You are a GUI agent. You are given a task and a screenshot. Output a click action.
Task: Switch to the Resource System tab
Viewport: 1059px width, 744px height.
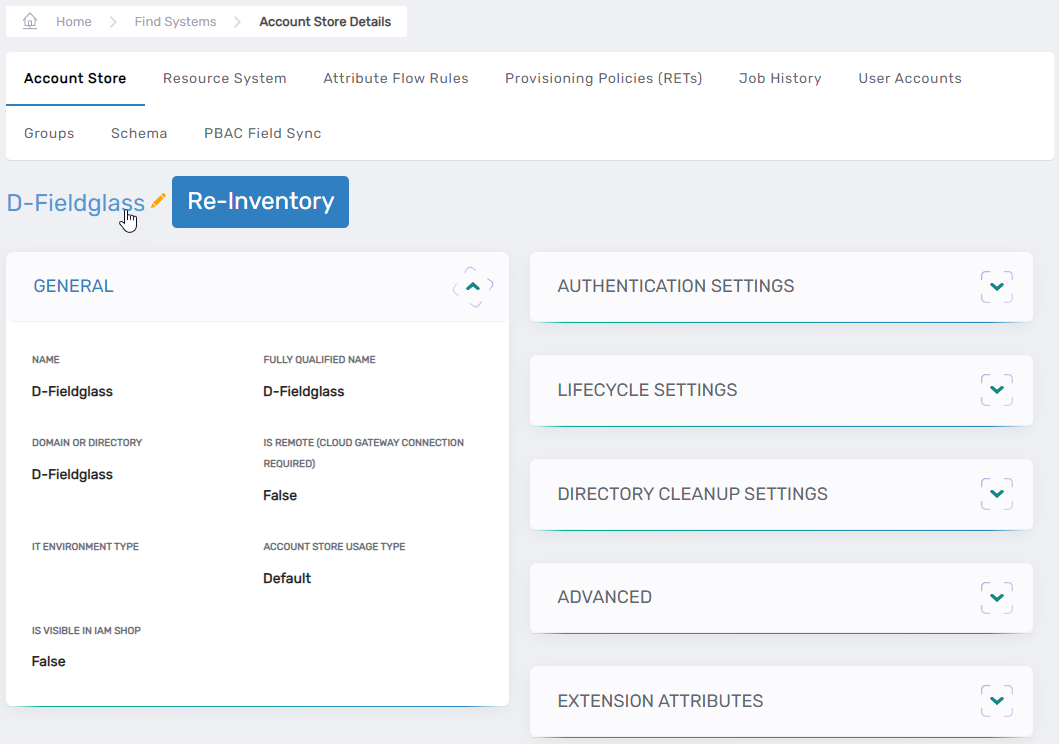[x=224, y=79]
